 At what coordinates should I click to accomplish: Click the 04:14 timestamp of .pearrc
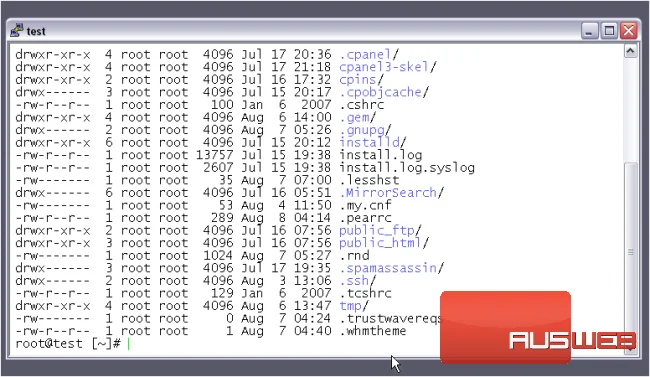click(313, 218)
